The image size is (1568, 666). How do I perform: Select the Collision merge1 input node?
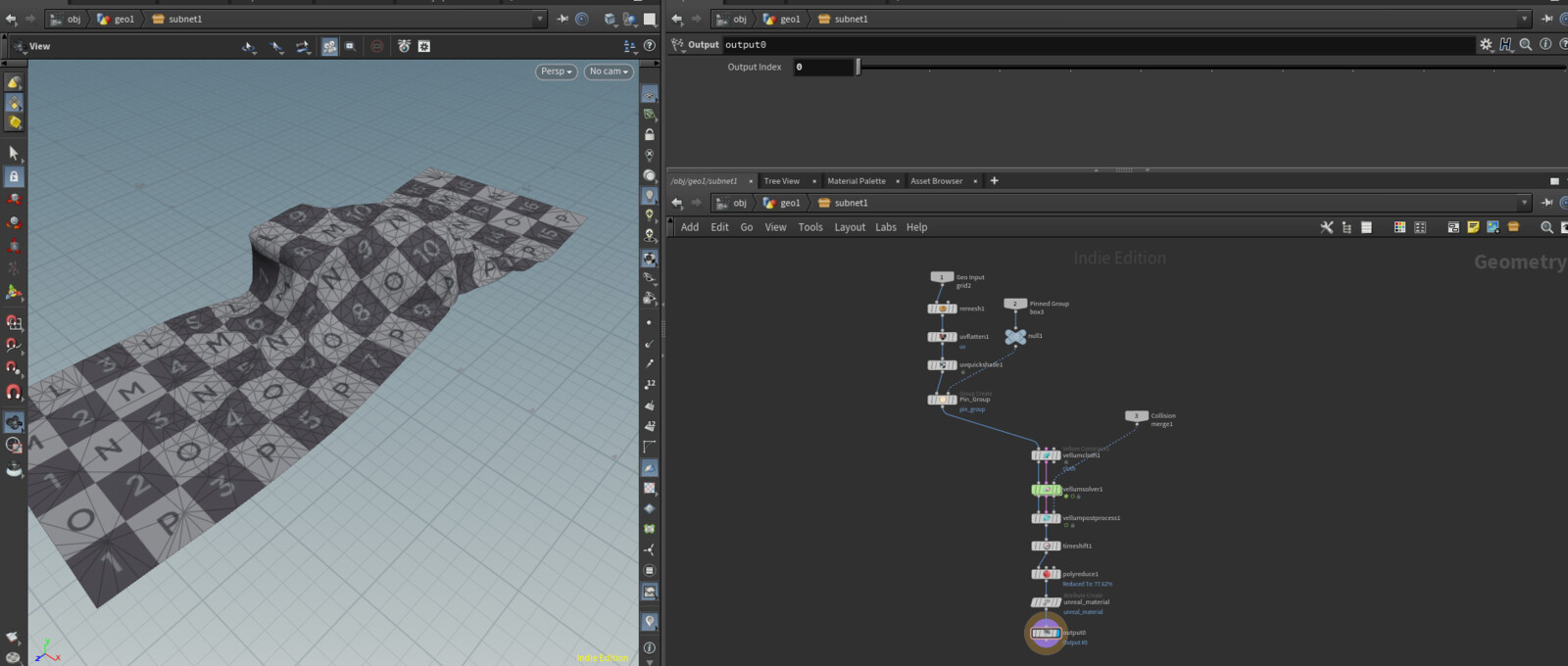point(1137,416)
